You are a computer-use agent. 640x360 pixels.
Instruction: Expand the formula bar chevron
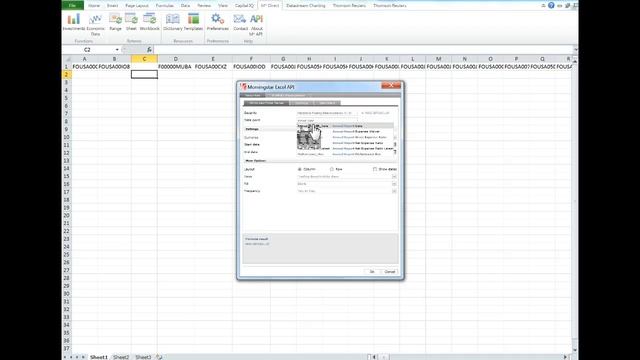point(576,50)
